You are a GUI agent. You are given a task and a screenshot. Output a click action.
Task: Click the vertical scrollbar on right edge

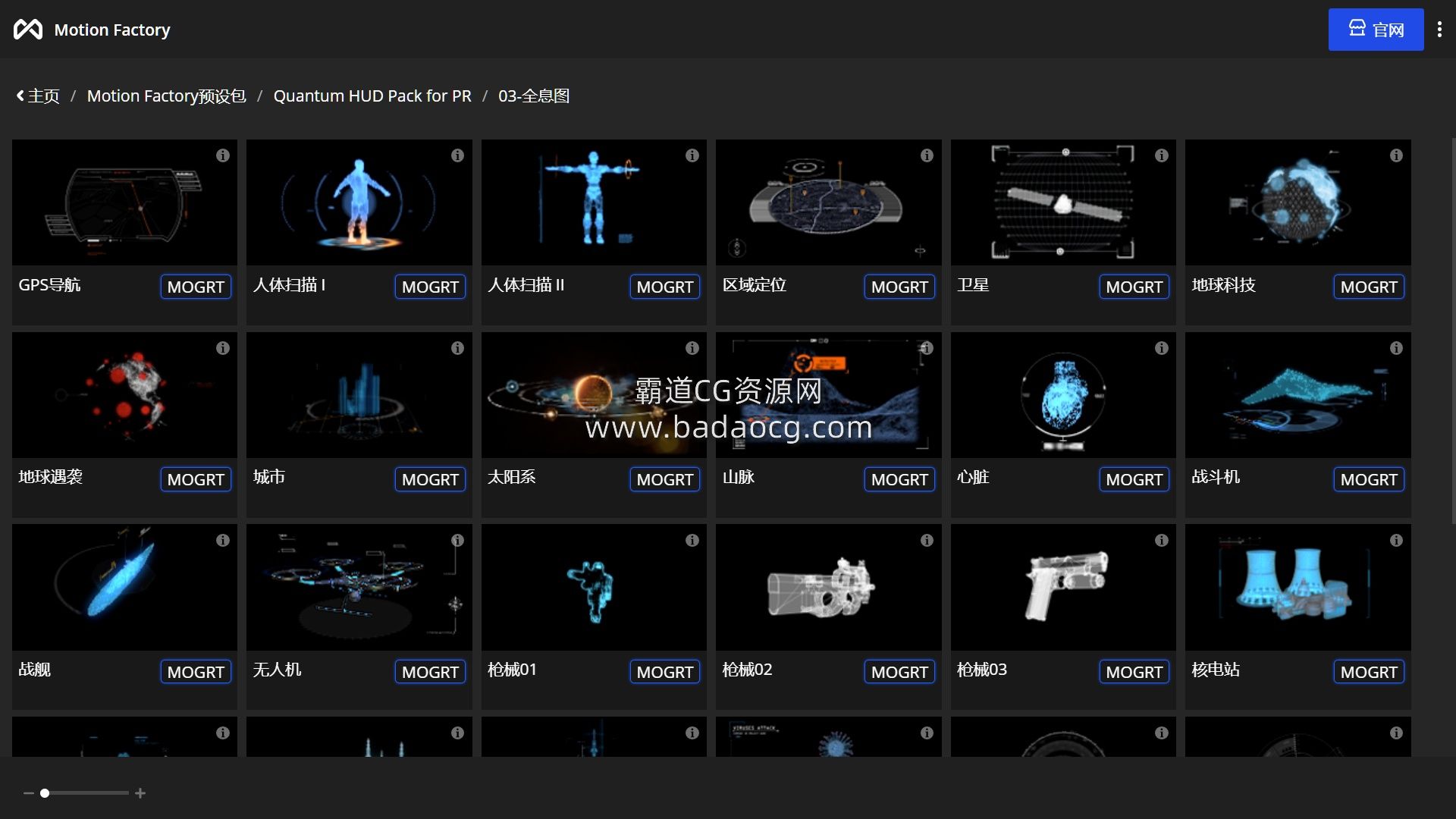[x=1453, y=331]
